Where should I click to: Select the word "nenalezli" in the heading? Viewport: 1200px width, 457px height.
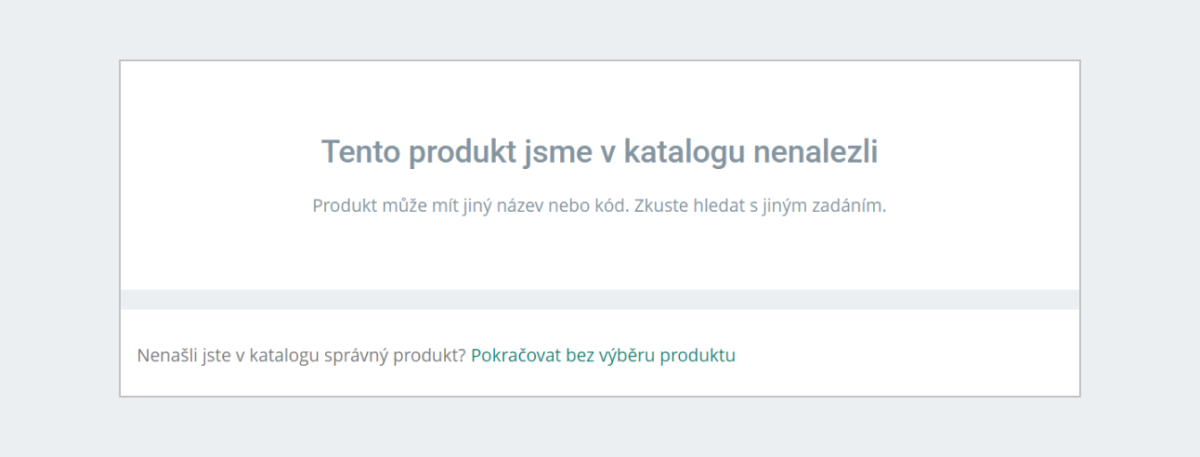814,153
